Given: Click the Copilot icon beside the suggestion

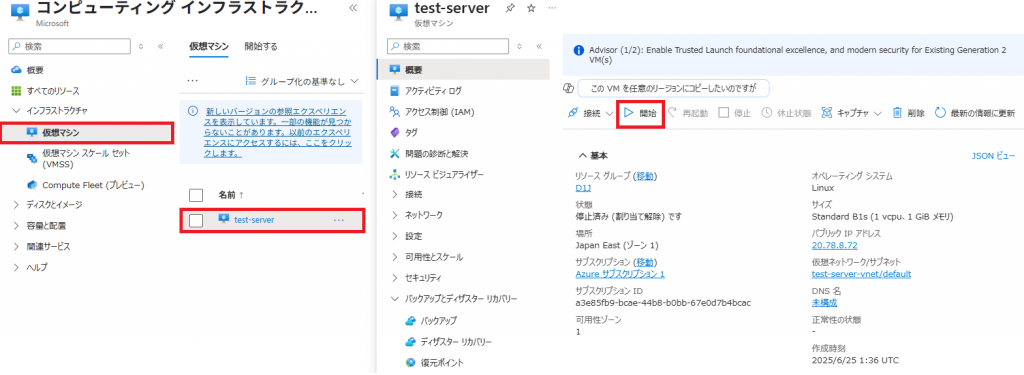Looking at the screenshot, I should (568, 88).
